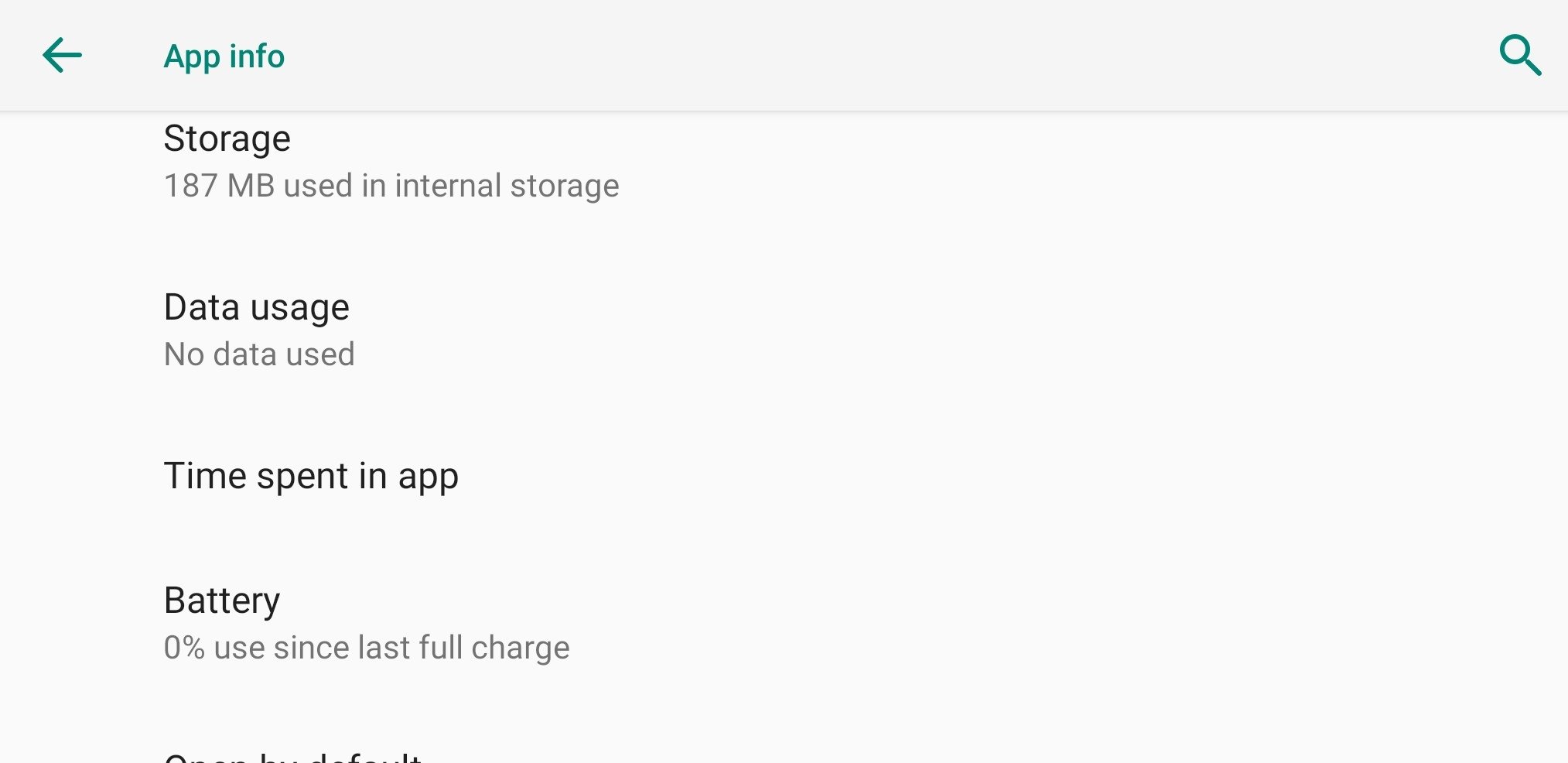
Task: Select the partially visible "Open by default" item
Action: coord(292,756)
